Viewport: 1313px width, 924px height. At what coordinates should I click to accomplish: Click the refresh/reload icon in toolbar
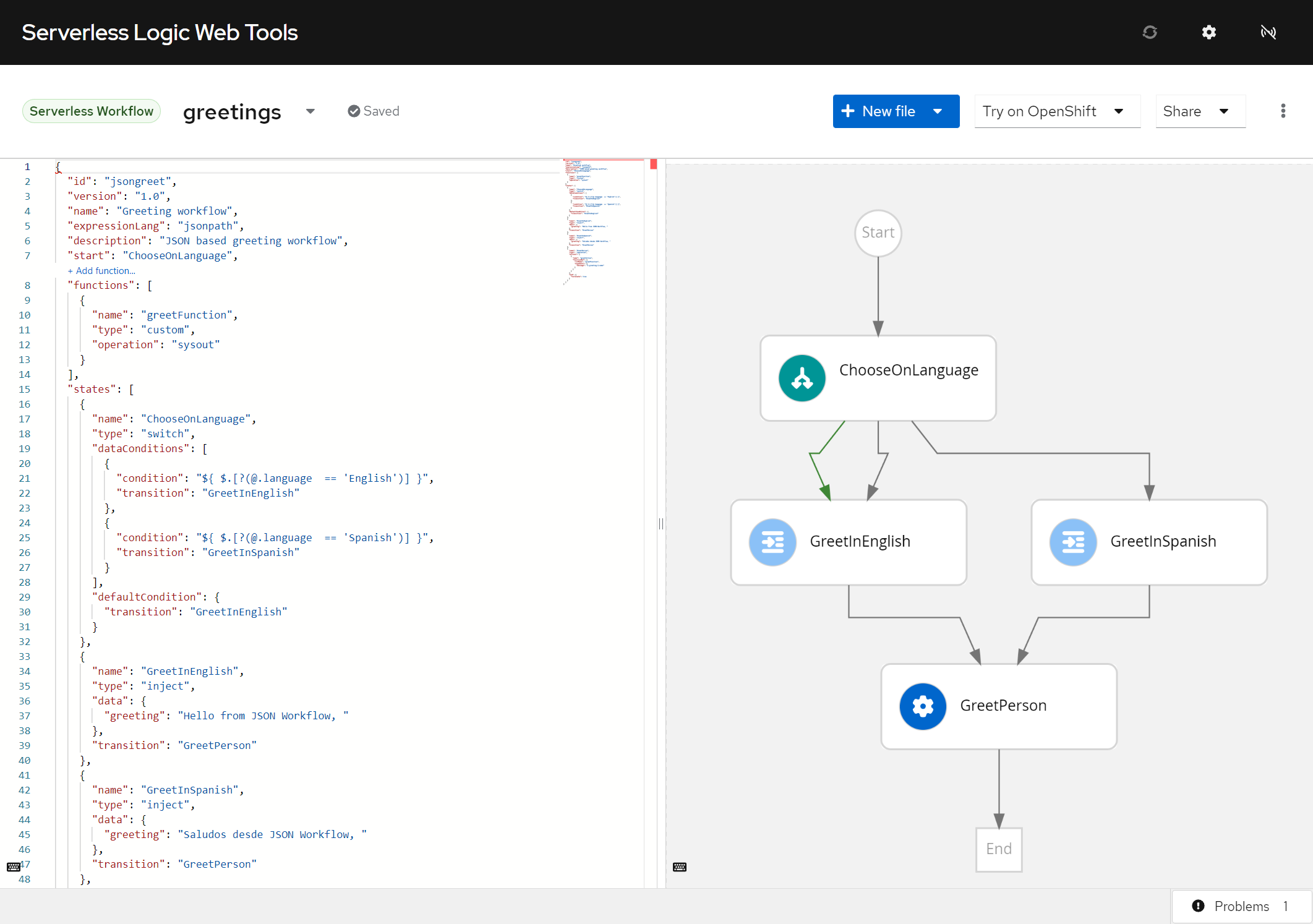pyautogui.click(x=1150, y=32)
